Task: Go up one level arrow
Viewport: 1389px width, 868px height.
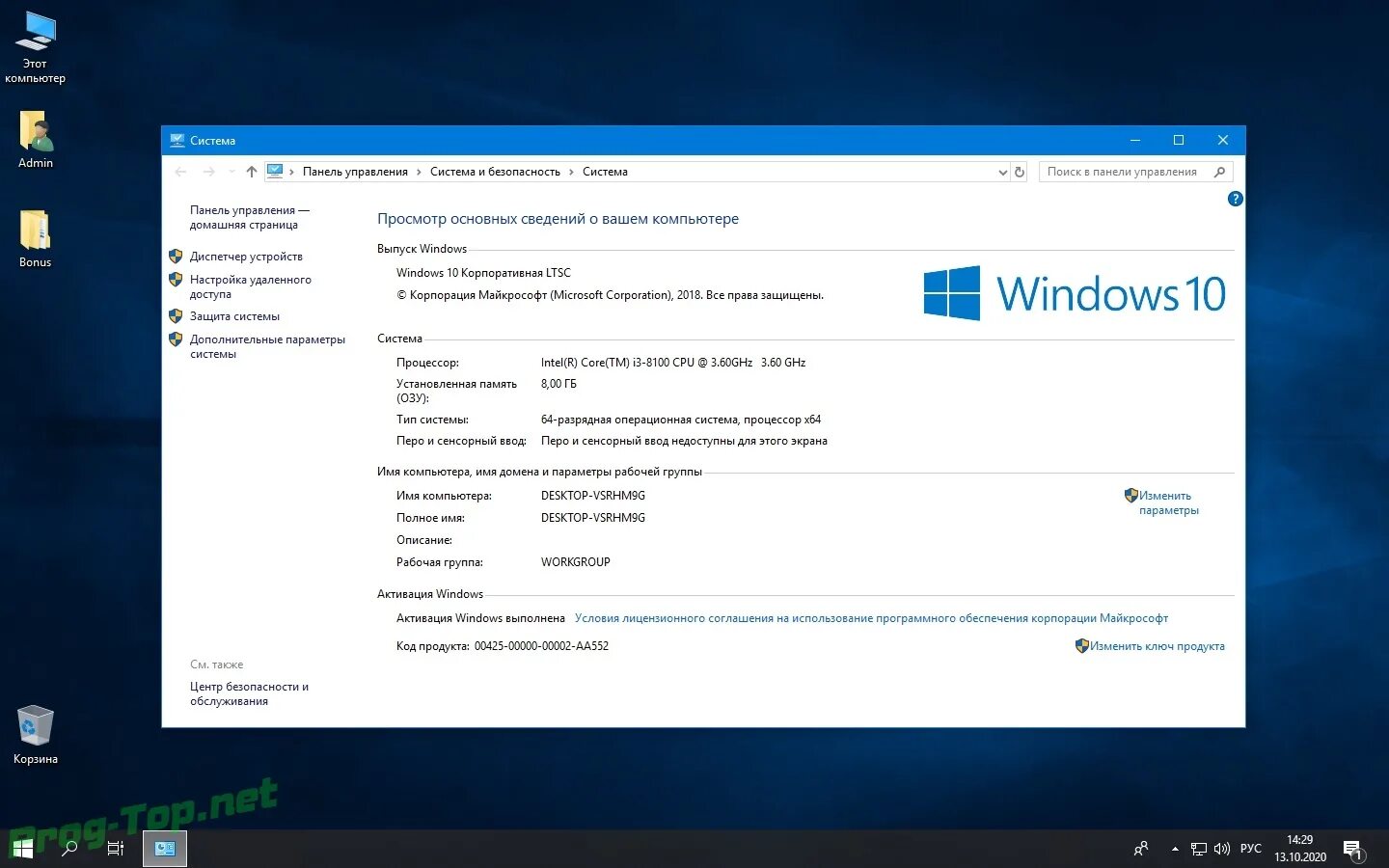Action: click(251, 172)
